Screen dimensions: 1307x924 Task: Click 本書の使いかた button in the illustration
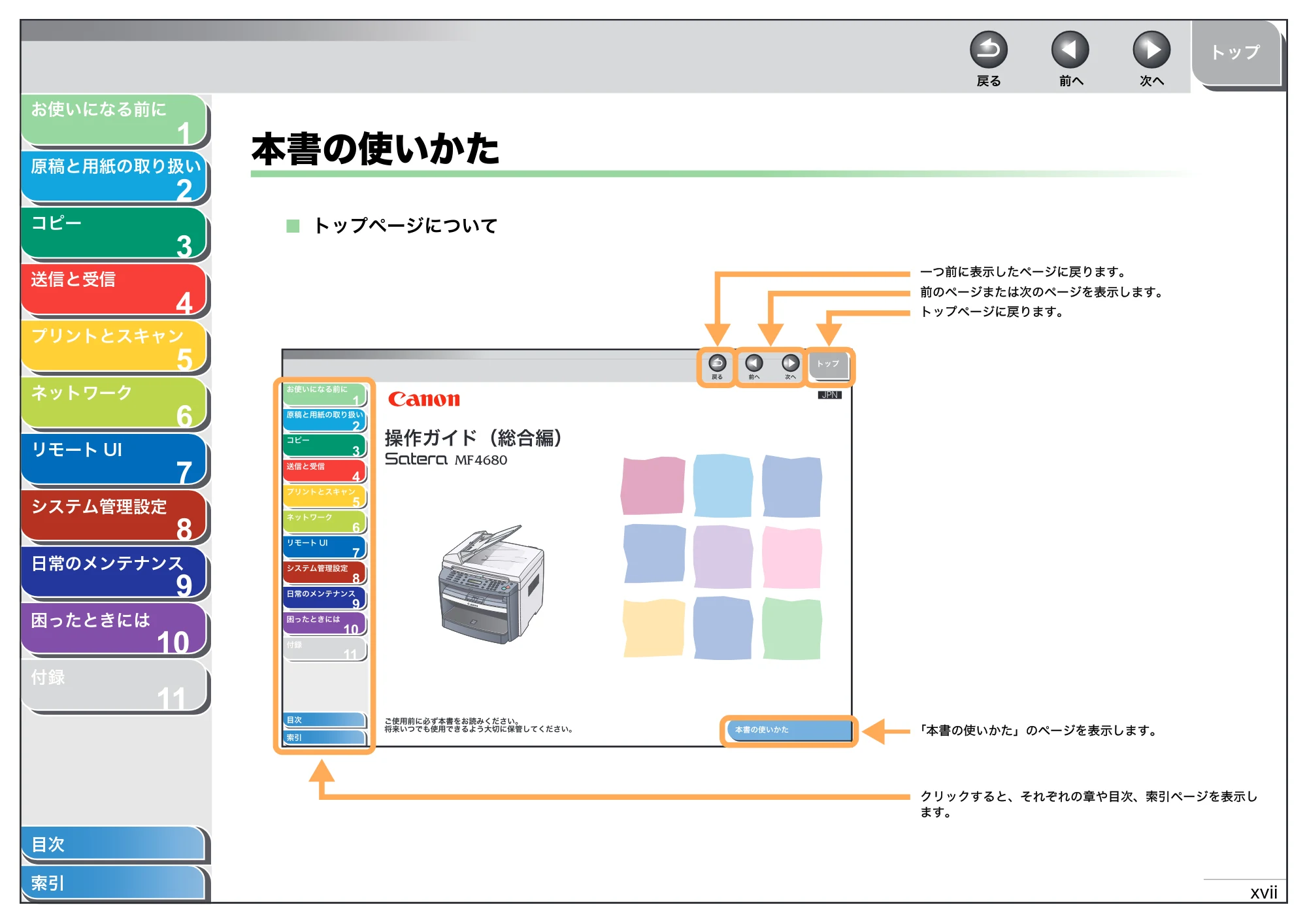click(x=789, y=730)
